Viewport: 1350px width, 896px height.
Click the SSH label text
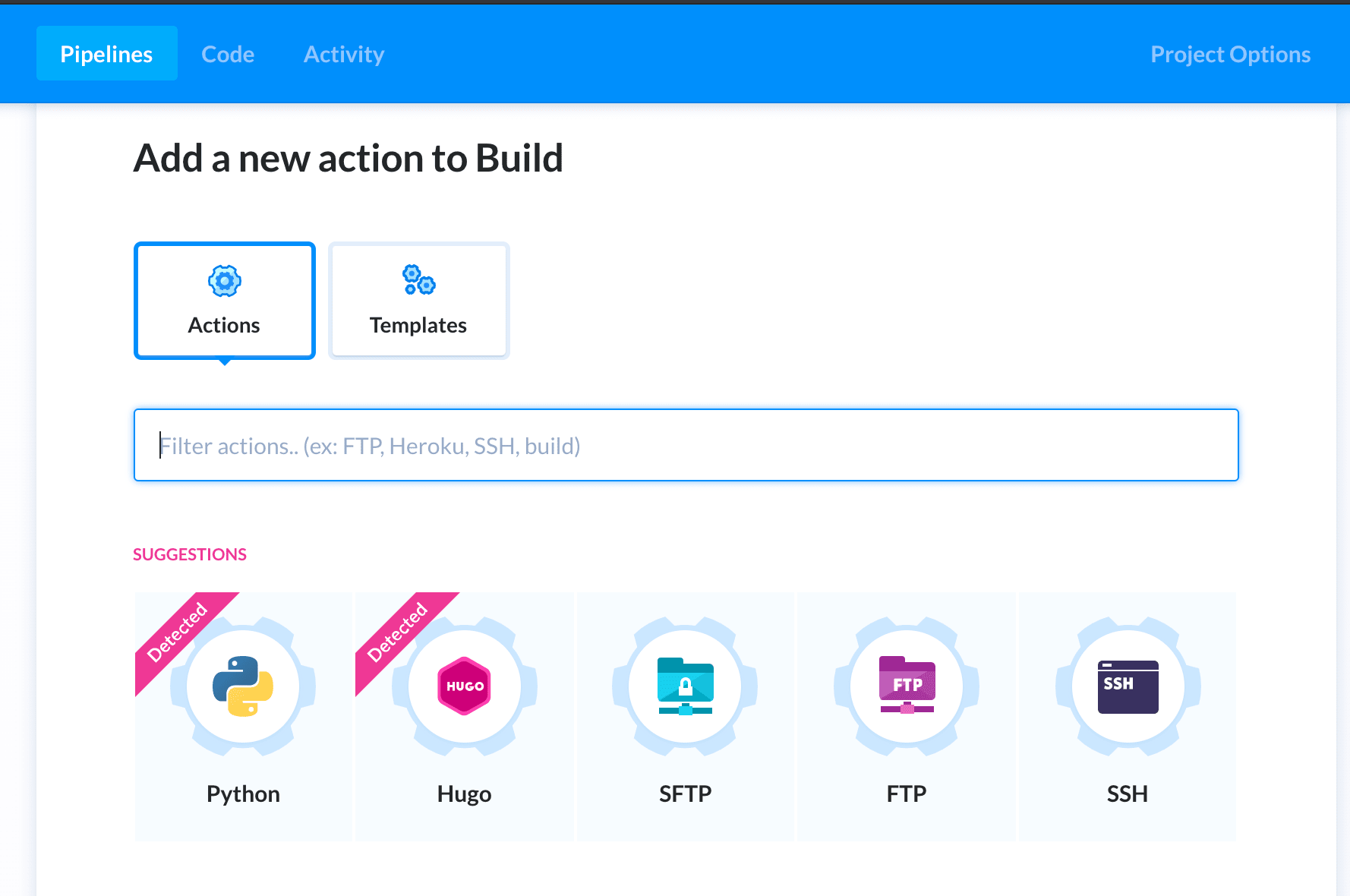(x=1128, y=793)
